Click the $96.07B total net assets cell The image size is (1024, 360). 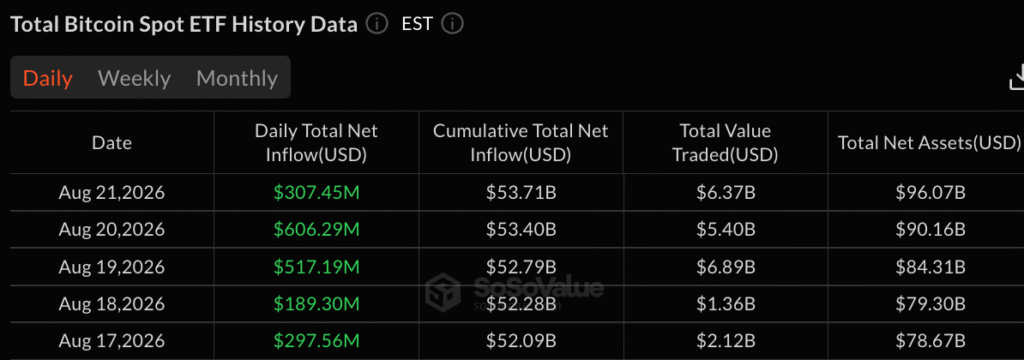click(x=930, y=193)
